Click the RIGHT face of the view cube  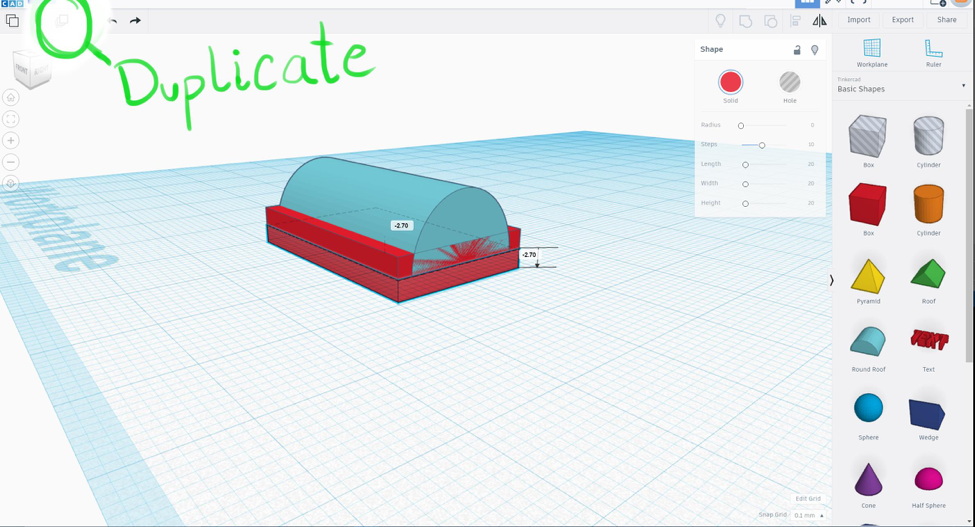pos(41,71)
